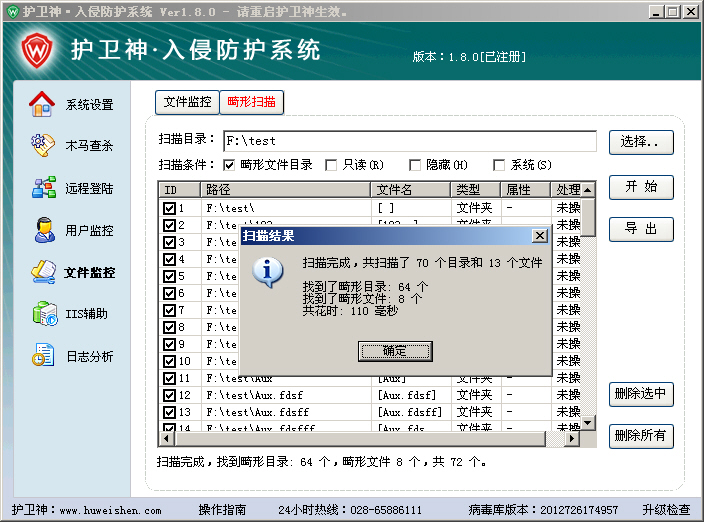Uncheck row 1 checkbox
Viewport: 704px width, 522px height.
[x=169, y=208]
